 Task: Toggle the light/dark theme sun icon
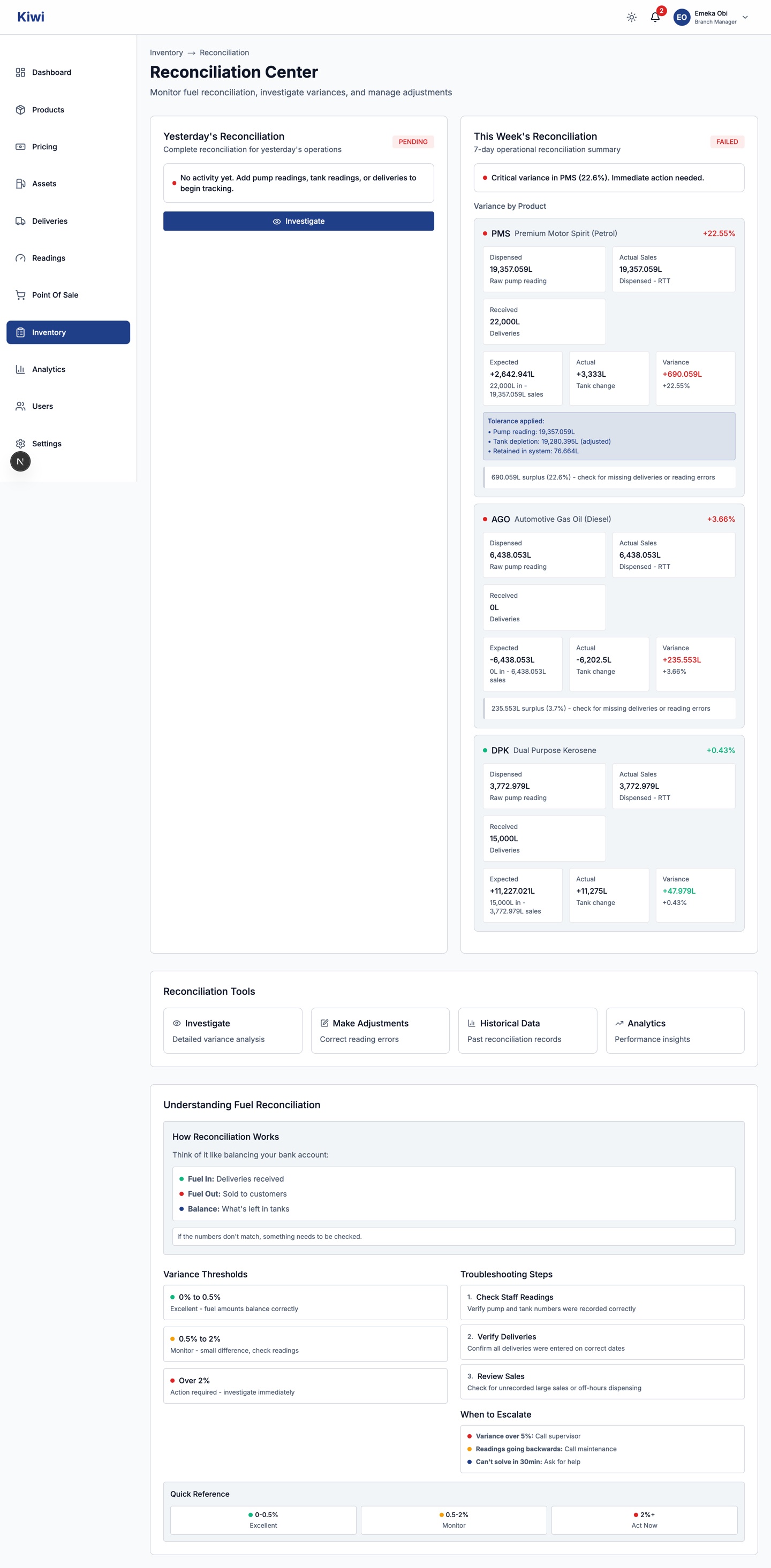pyautogui.click(x=632, y=17)
